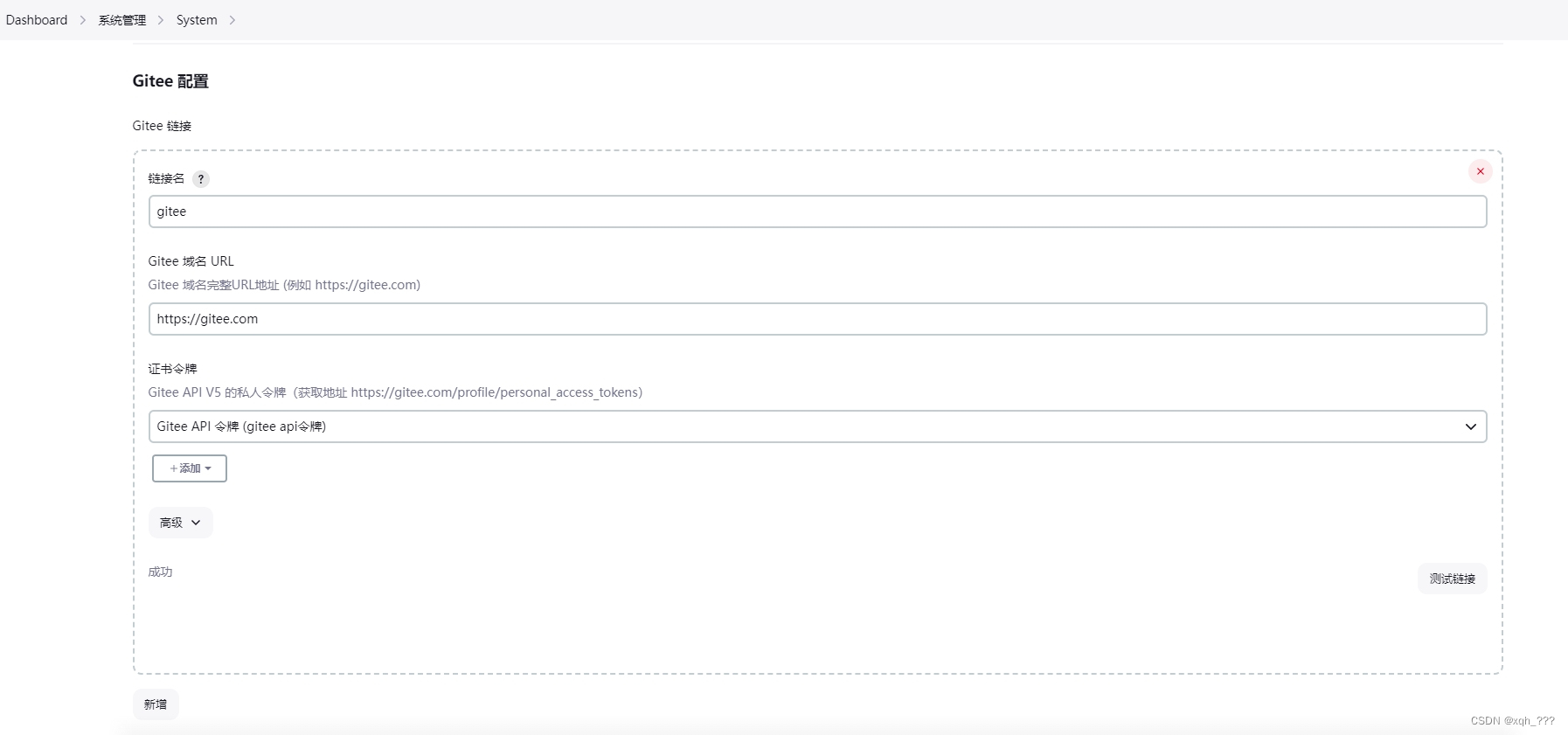
Task: Focus the Gitee 域名 URL input
Action: coord(817,319)
